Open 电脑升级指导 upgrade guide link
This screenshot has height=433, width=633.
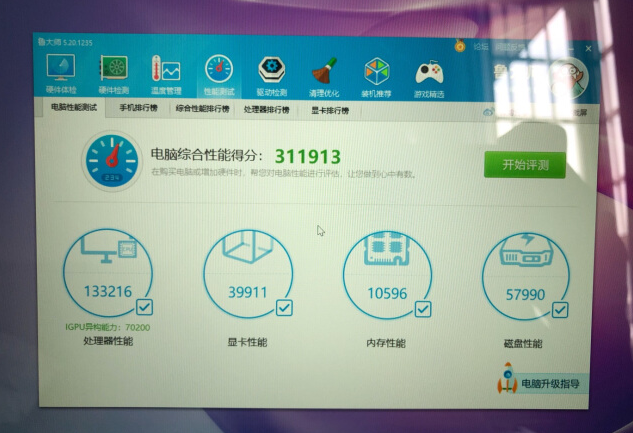click(550, 383)
